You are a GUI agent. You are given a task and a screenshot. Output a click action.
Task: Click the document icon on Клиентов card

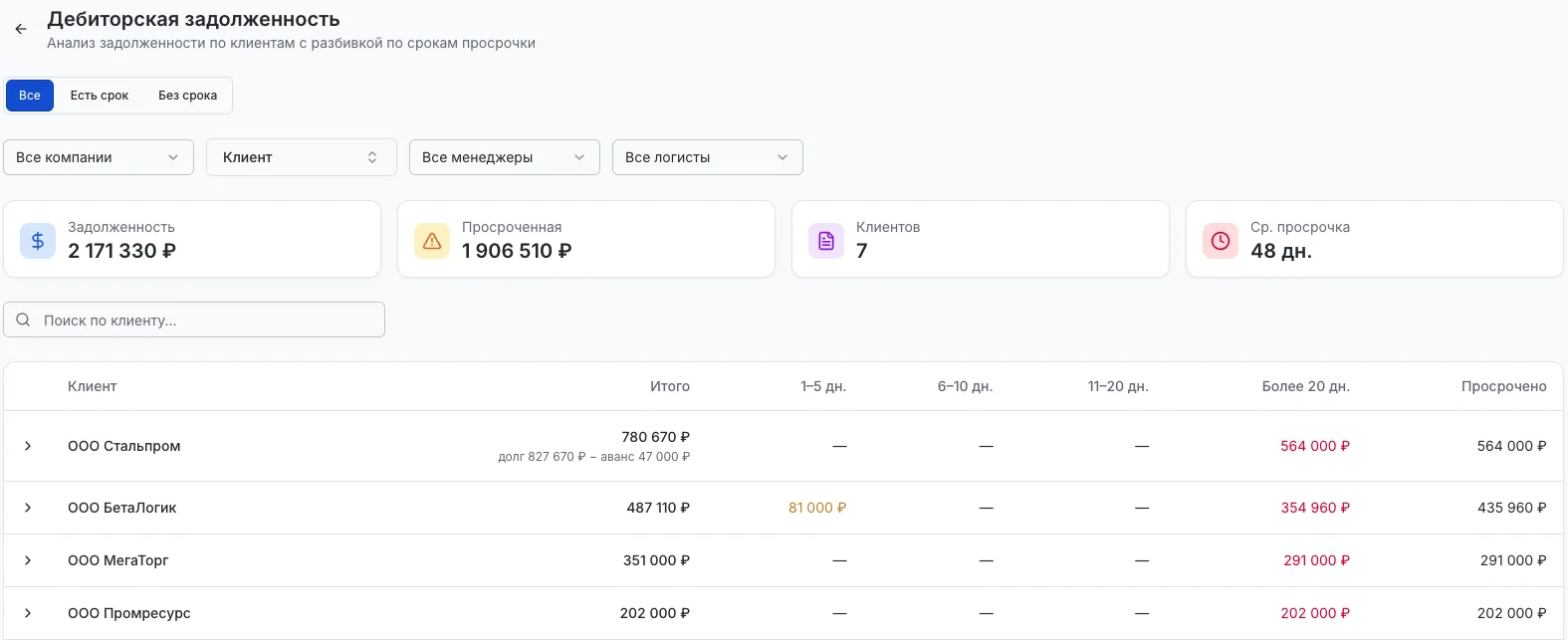click(x=826, y=241)
